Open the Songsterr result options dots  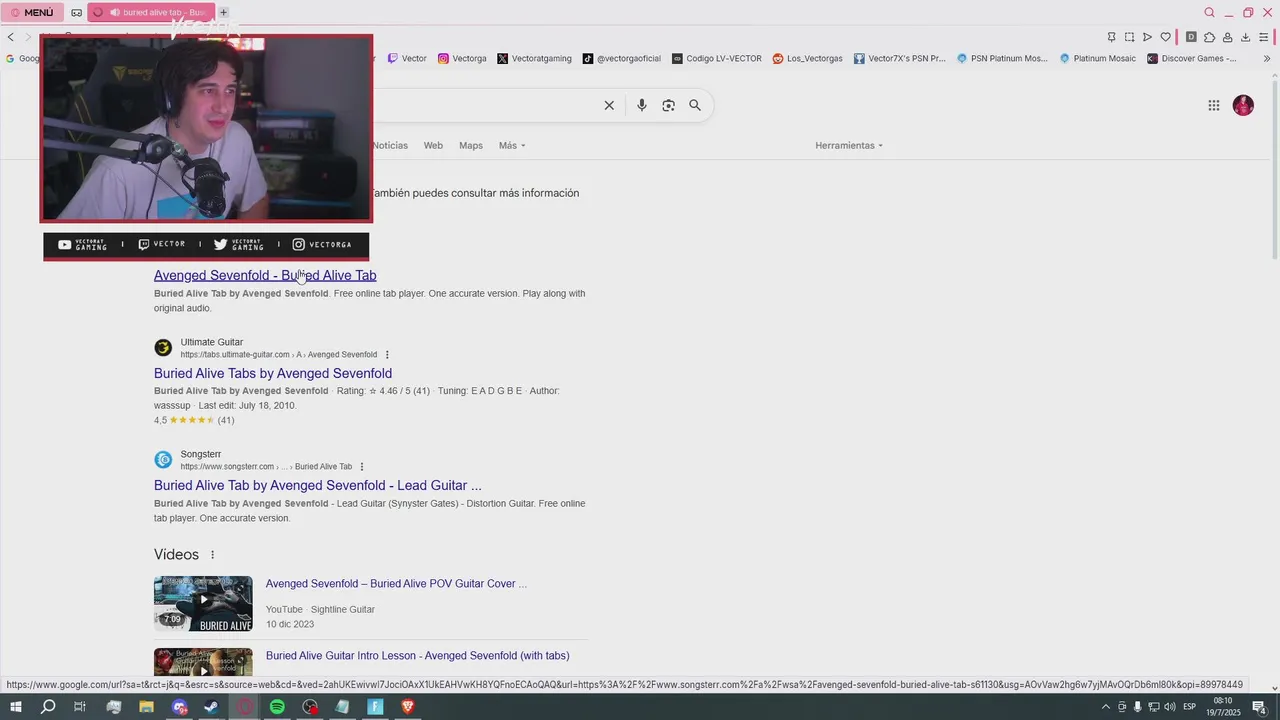[362, 467]
